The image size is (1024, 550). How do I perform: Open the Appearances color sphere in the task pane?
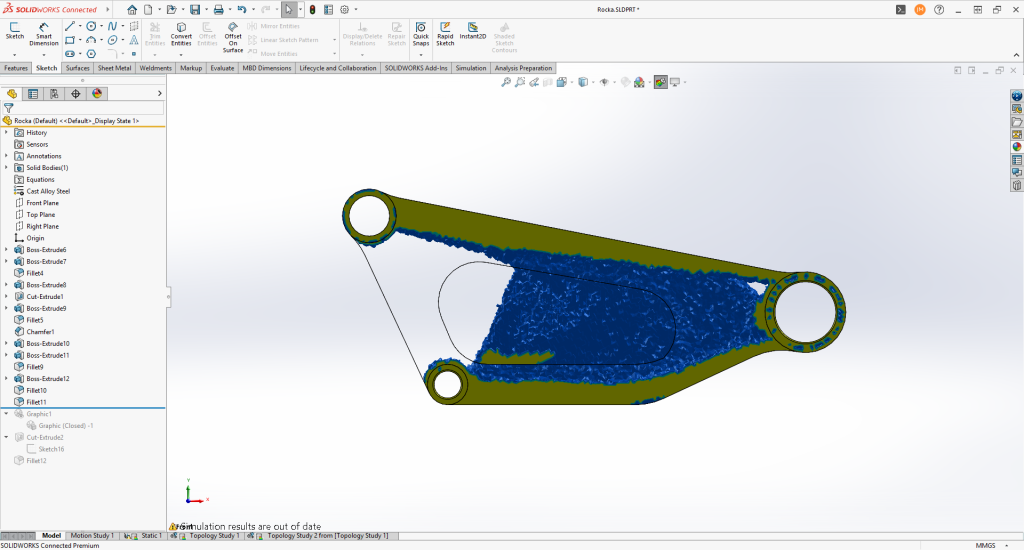pyautogui.click(x=1017, y=147)
